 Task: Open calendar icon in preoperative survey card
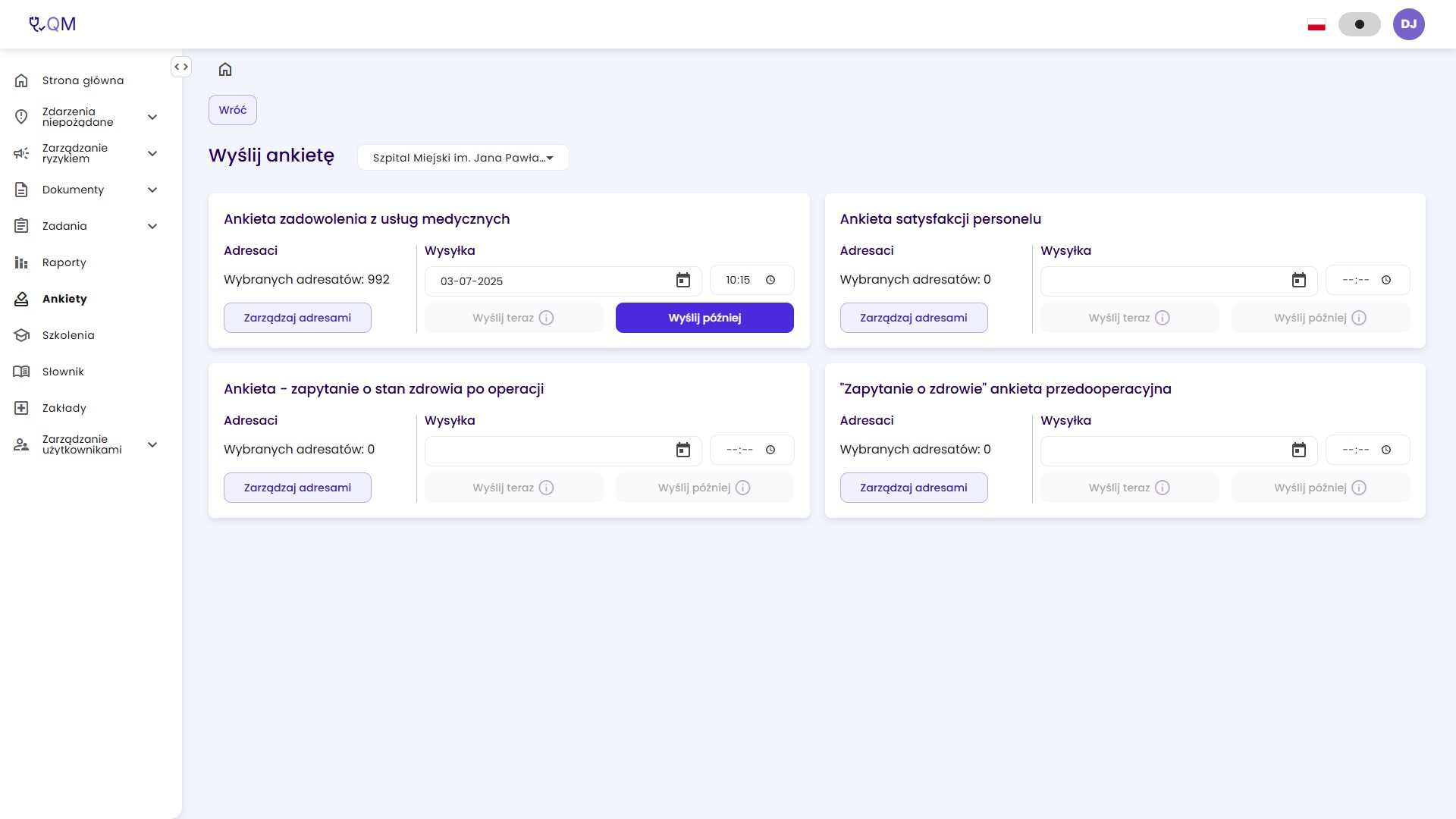1299,450
